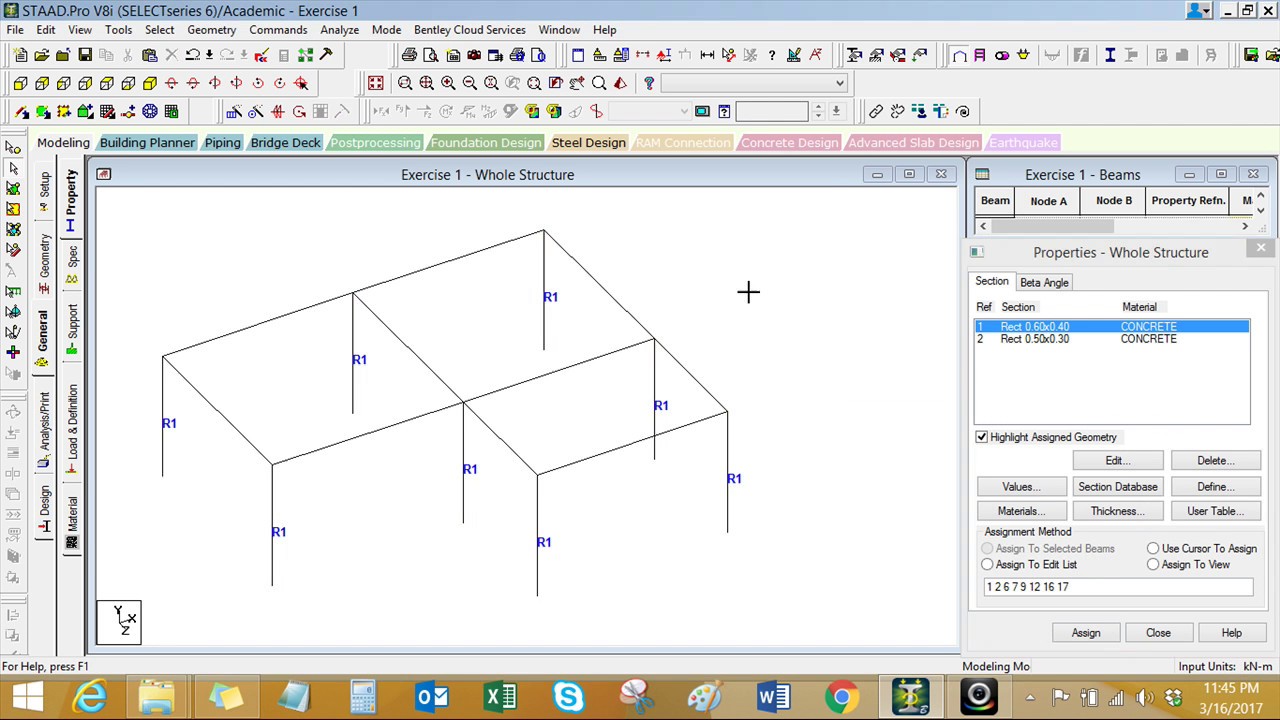The image size is (1280, 720).
Task: Click the Materials... button
Action: pos(1021,511)
